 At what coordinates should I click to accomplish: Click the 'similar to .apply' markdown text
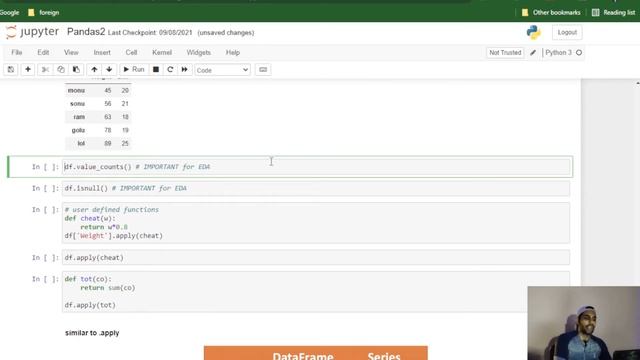[92, 333]
